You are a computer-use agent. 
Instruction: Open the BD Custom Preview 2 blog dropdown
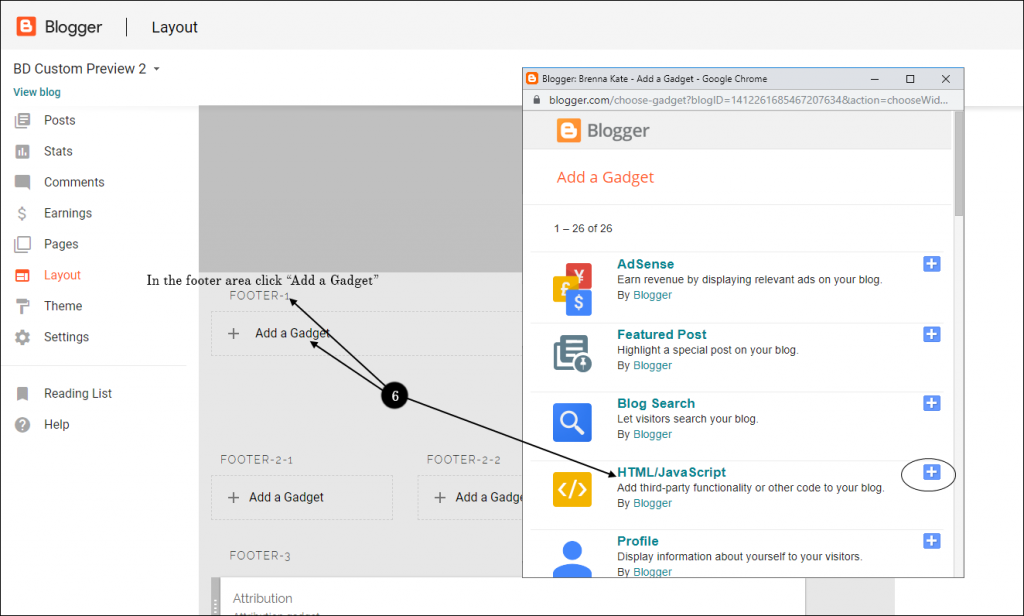pyautogui.click(x=87, y=69)
